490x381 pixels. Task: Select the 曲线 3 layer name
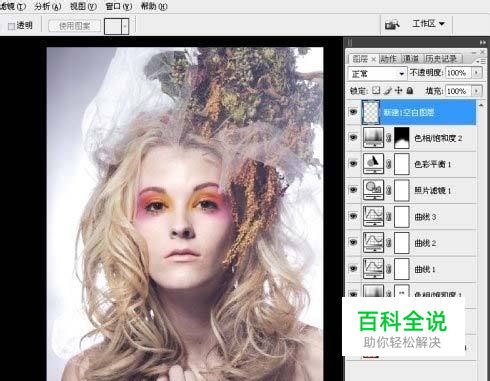(425, 217)
